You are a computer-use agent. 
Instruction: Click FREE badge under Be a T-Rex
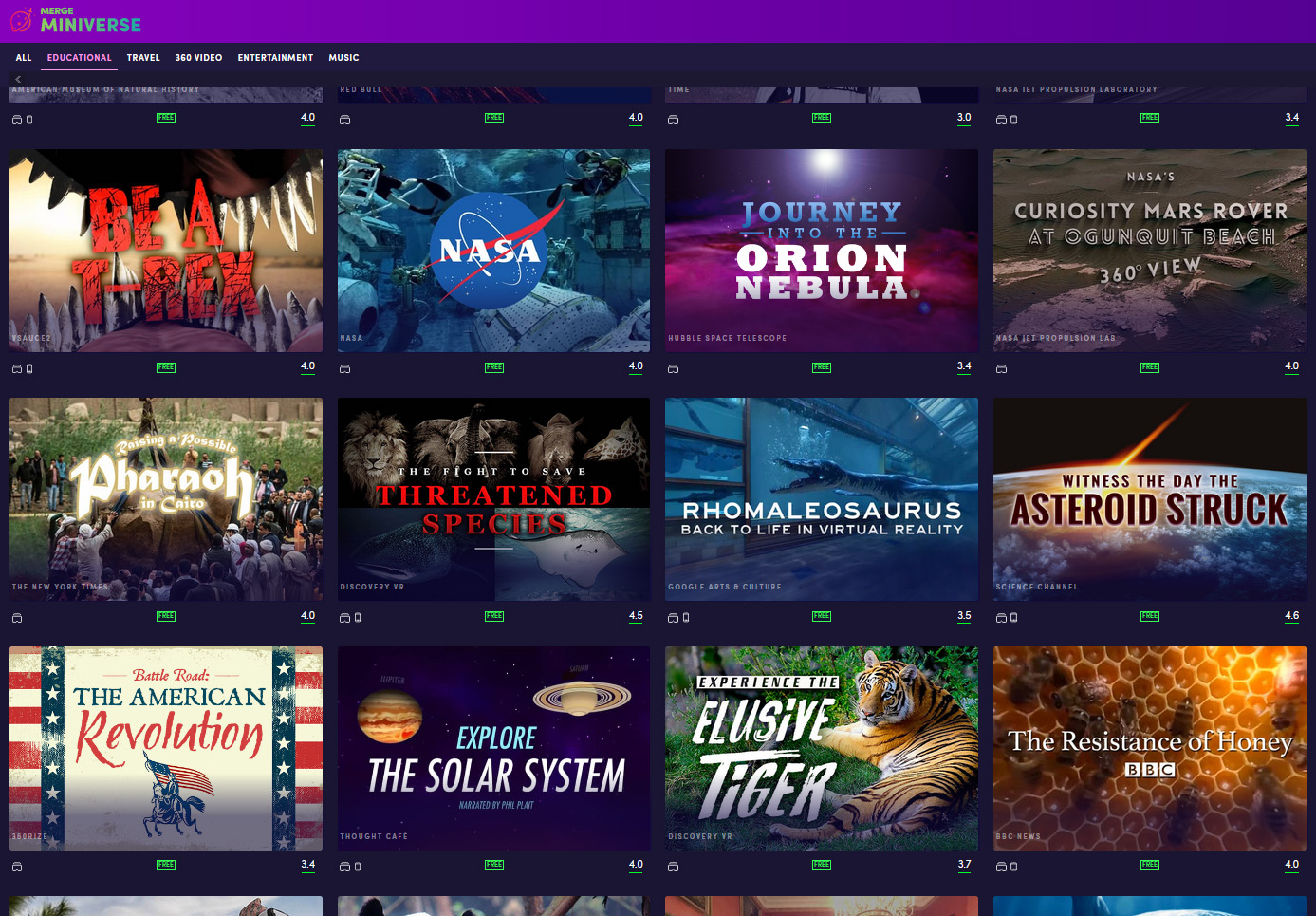click(x=166, y=367)
